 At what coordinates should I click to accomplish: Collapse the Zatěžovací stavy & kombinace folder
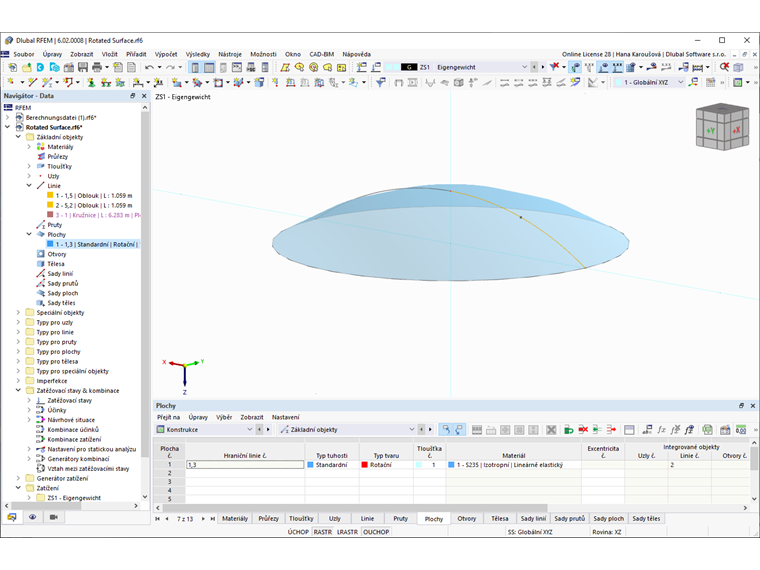click(x=18, y=390)
